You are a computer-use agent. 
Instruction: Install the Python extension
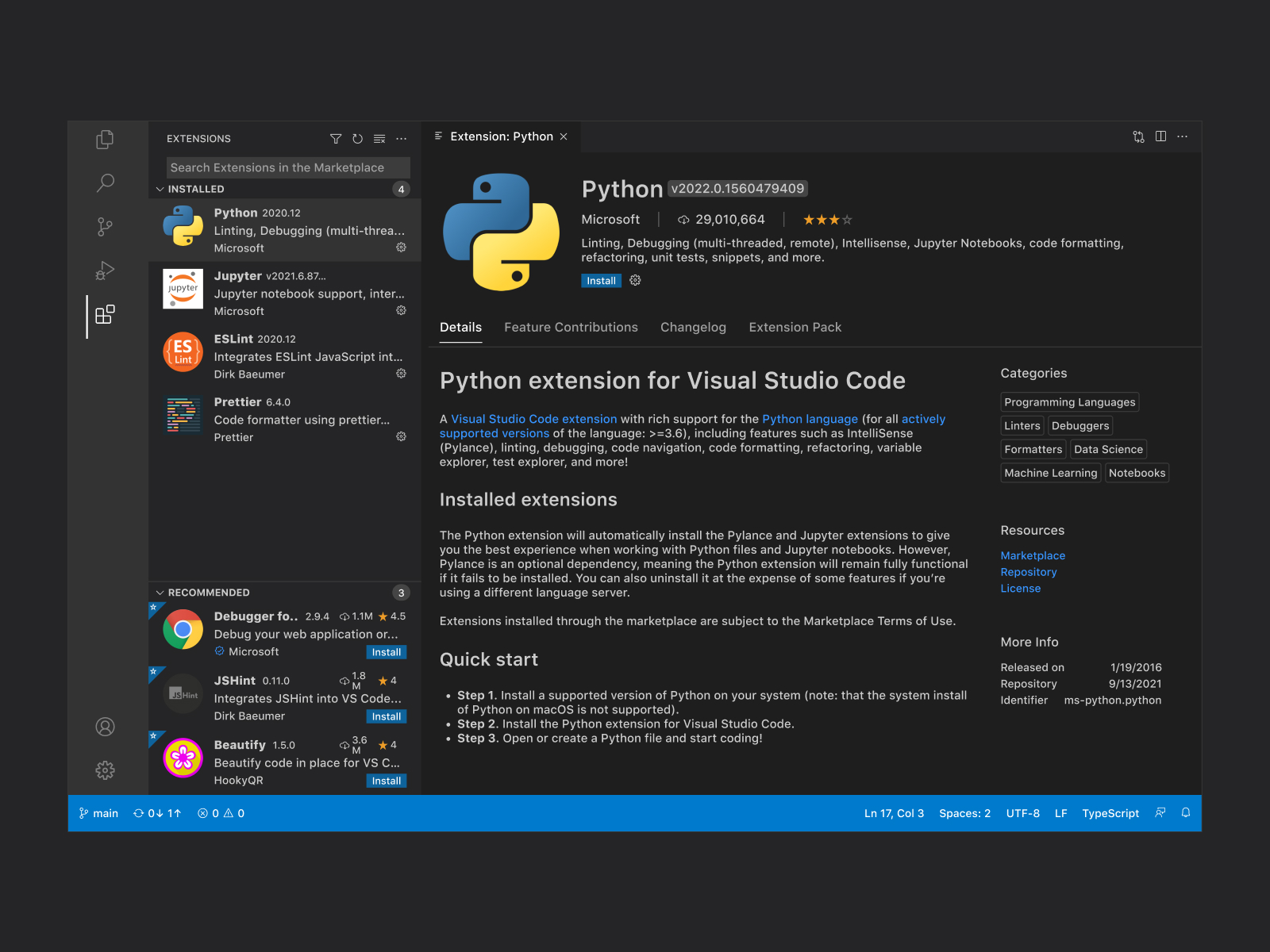tap(601, 280)
